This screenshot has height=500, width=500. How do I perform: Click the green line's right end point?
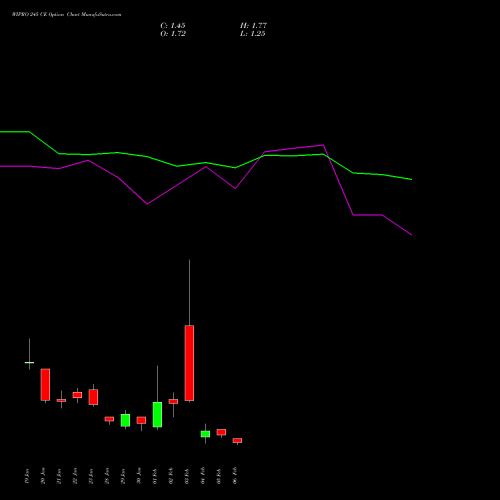[x=412, y=179]
